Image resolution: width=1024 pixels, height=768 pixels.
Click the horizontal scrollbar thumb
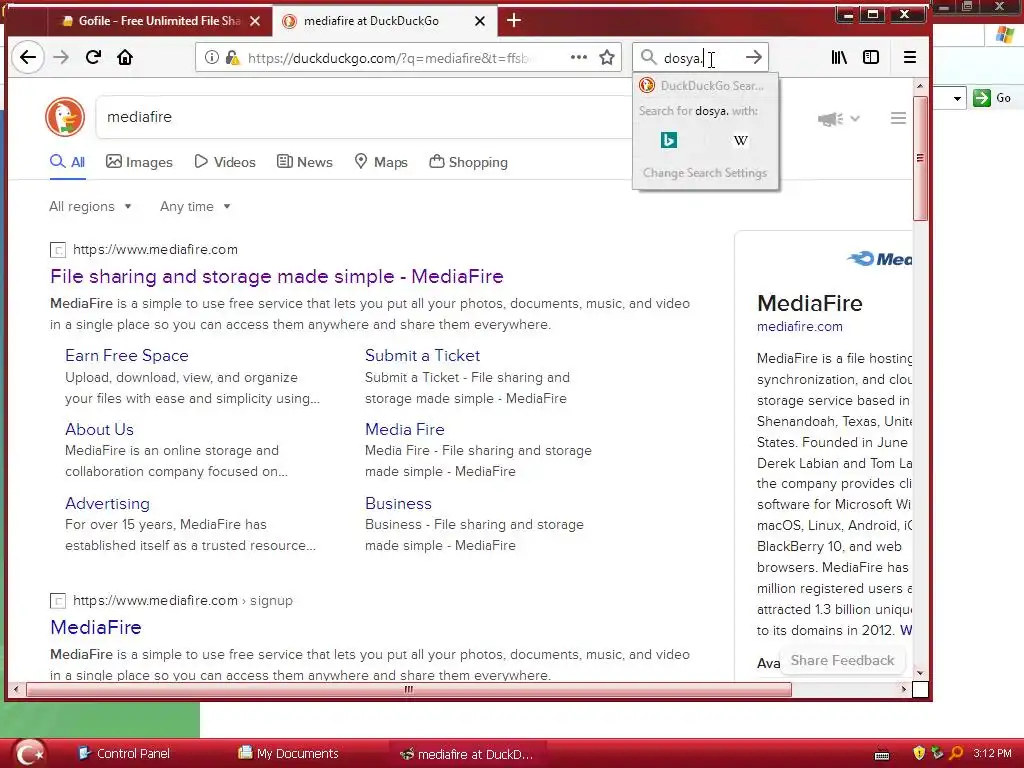pyautogui.click(x=409, y=690)
